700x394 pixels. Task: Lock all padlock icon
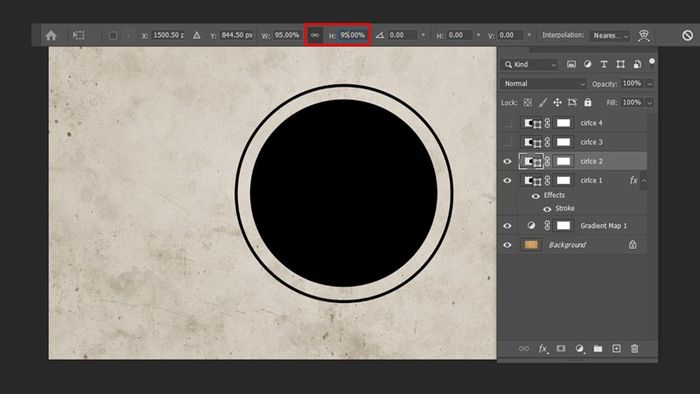tap(588, 102)
